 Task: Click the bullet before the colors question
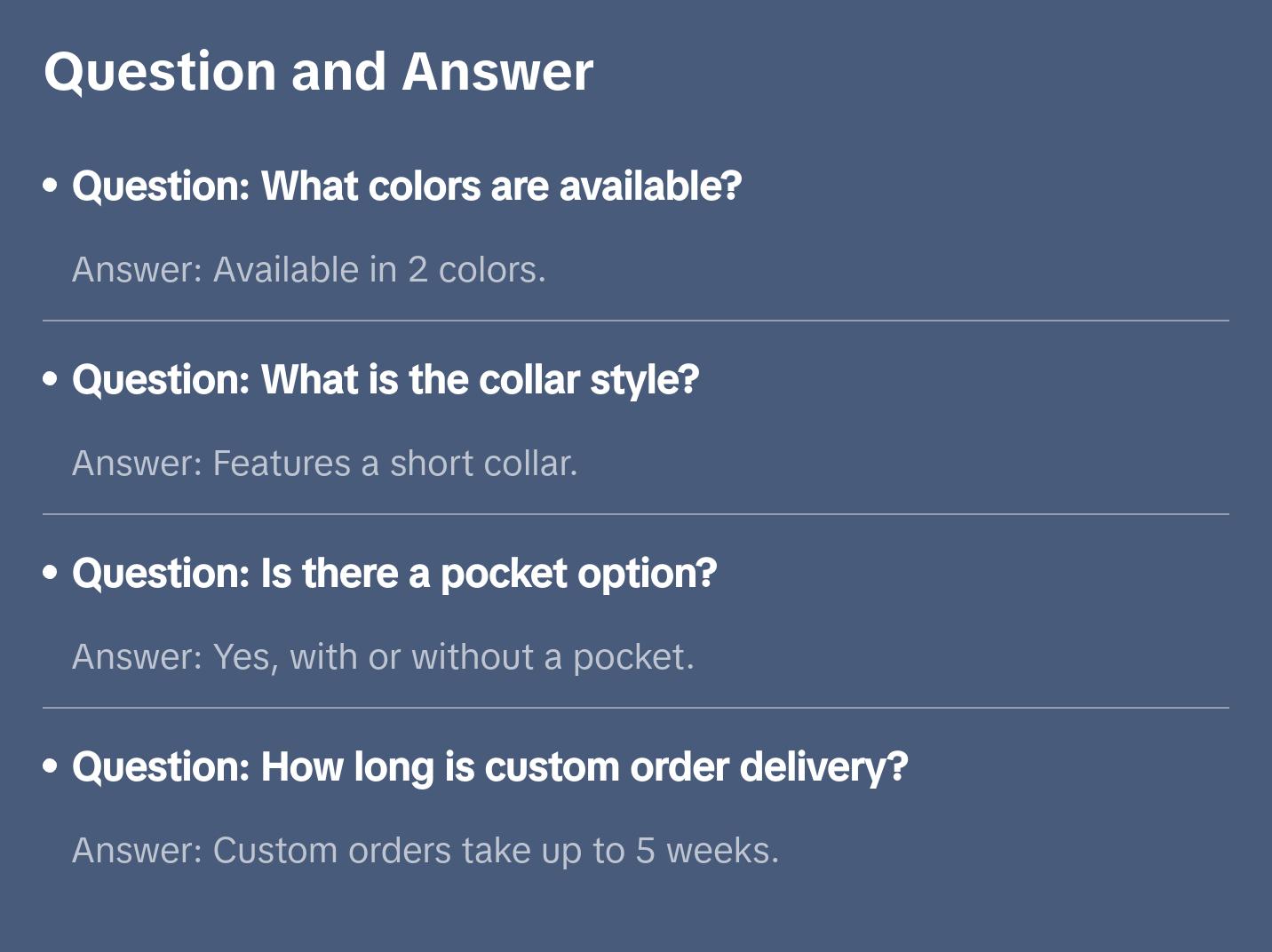pos(51,186)
